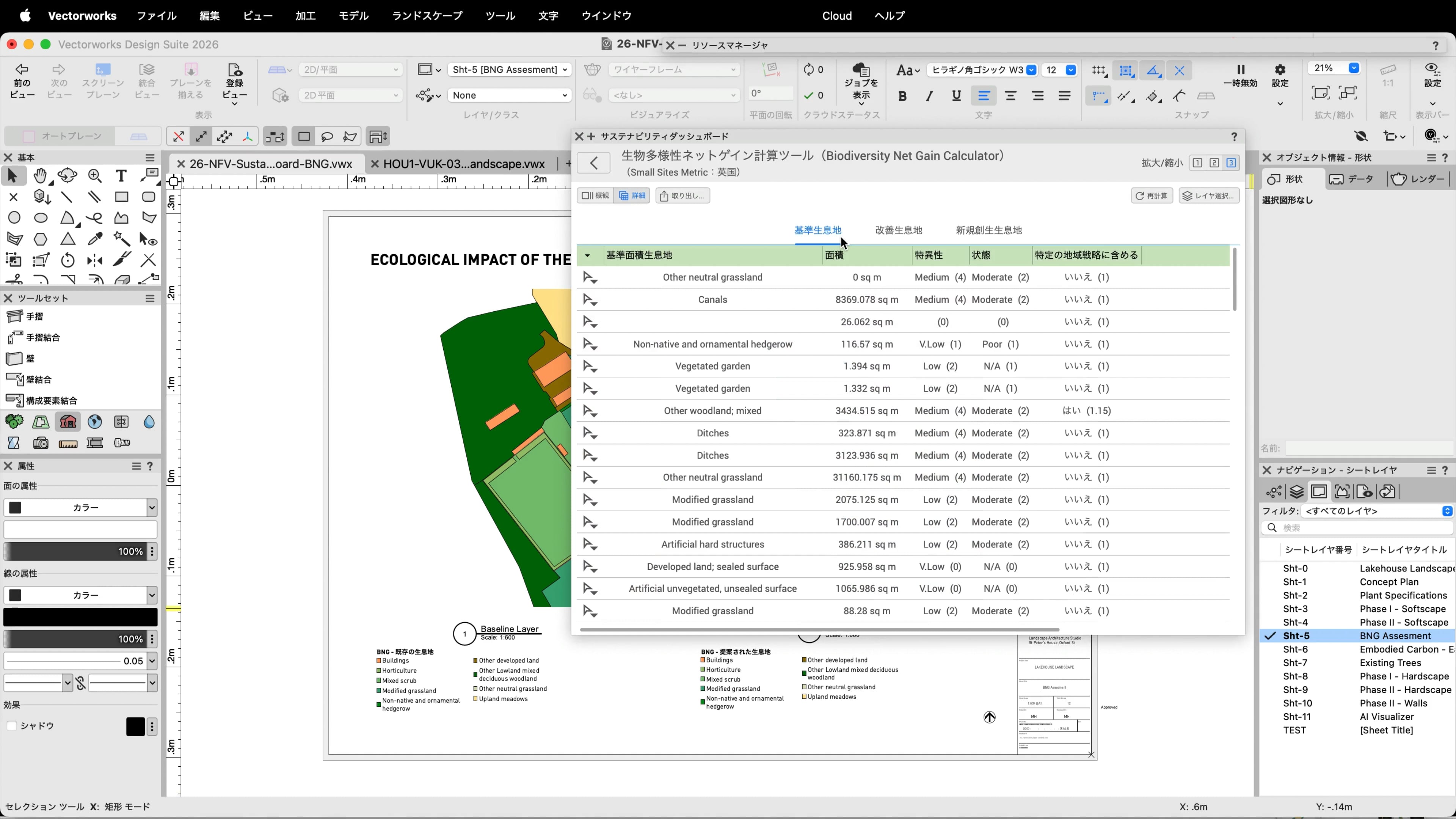Select the Rectangle tool in Basic palette
Image resolution: width=1456 pixels, height=819 pixels.
coord(121,197)
